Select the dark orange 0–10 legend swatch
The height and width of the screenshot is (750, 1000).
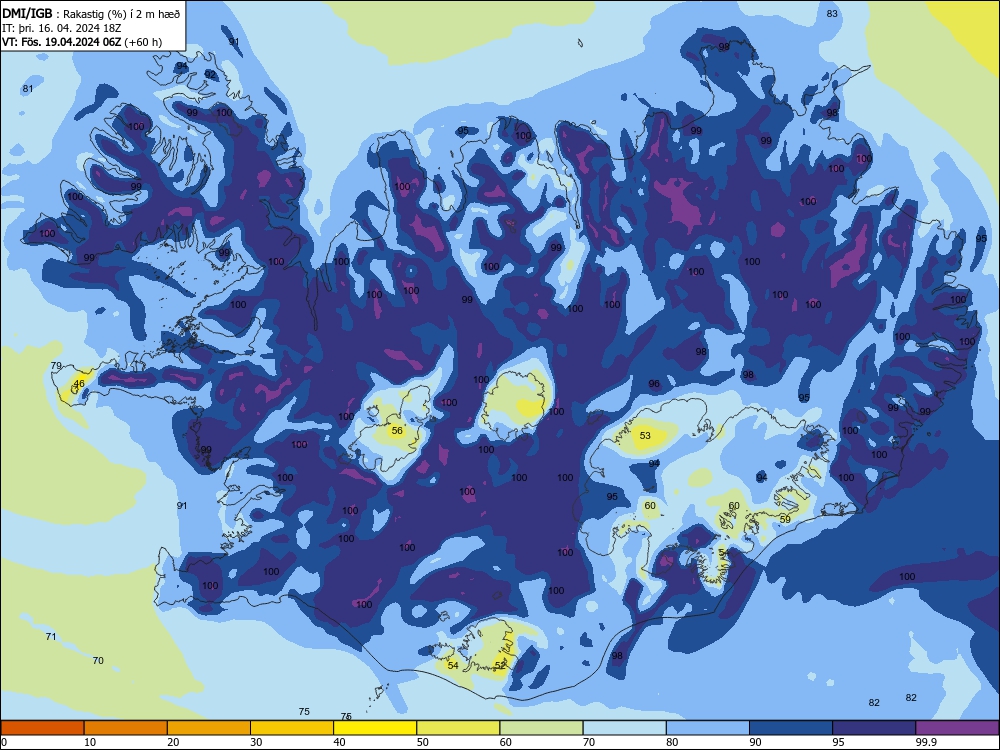coord(42,728)
